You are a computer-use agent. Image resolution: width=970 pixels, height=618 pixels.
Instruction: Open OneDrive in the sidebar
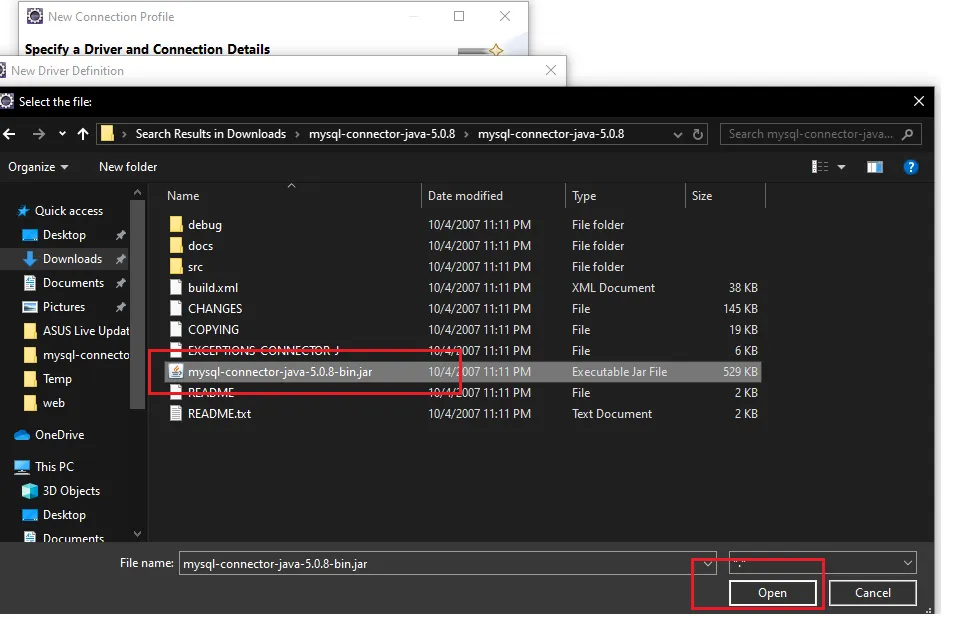[59, 436]
